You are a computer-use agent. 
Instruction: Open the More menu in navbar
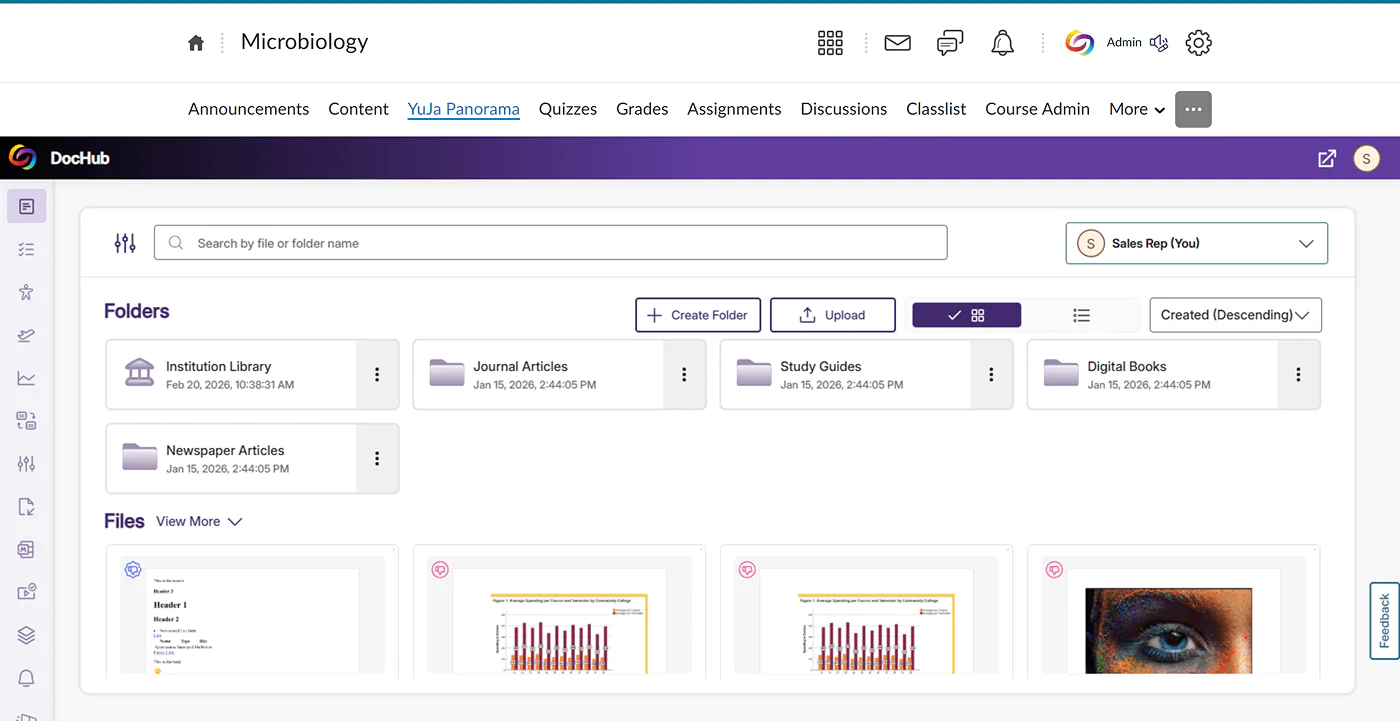point(1137,109)
